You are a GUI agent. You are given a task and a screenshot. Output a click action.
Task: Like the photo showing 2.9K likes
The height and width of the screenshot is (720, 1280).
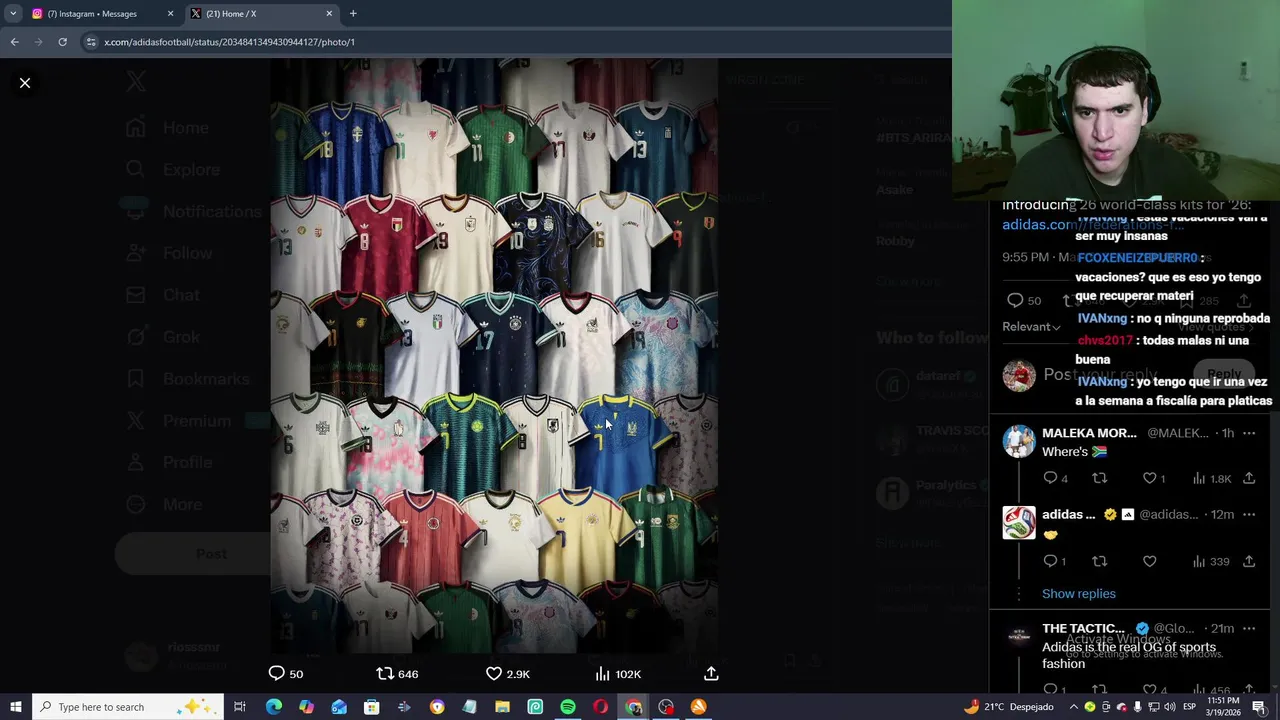tap(508, 674)
